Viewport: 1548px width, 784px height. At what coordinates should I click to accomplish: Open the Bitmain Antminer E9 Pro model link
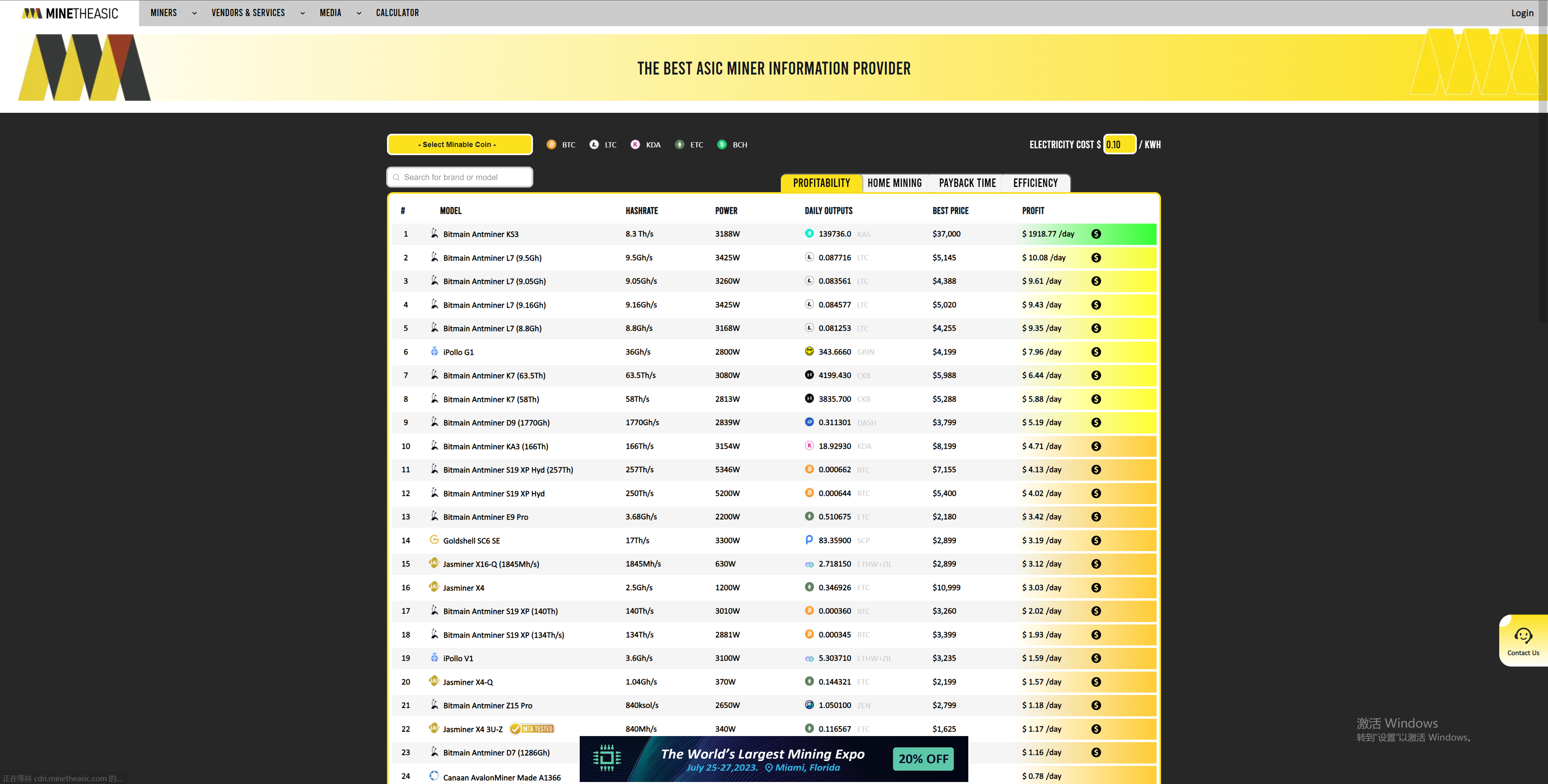485,517
